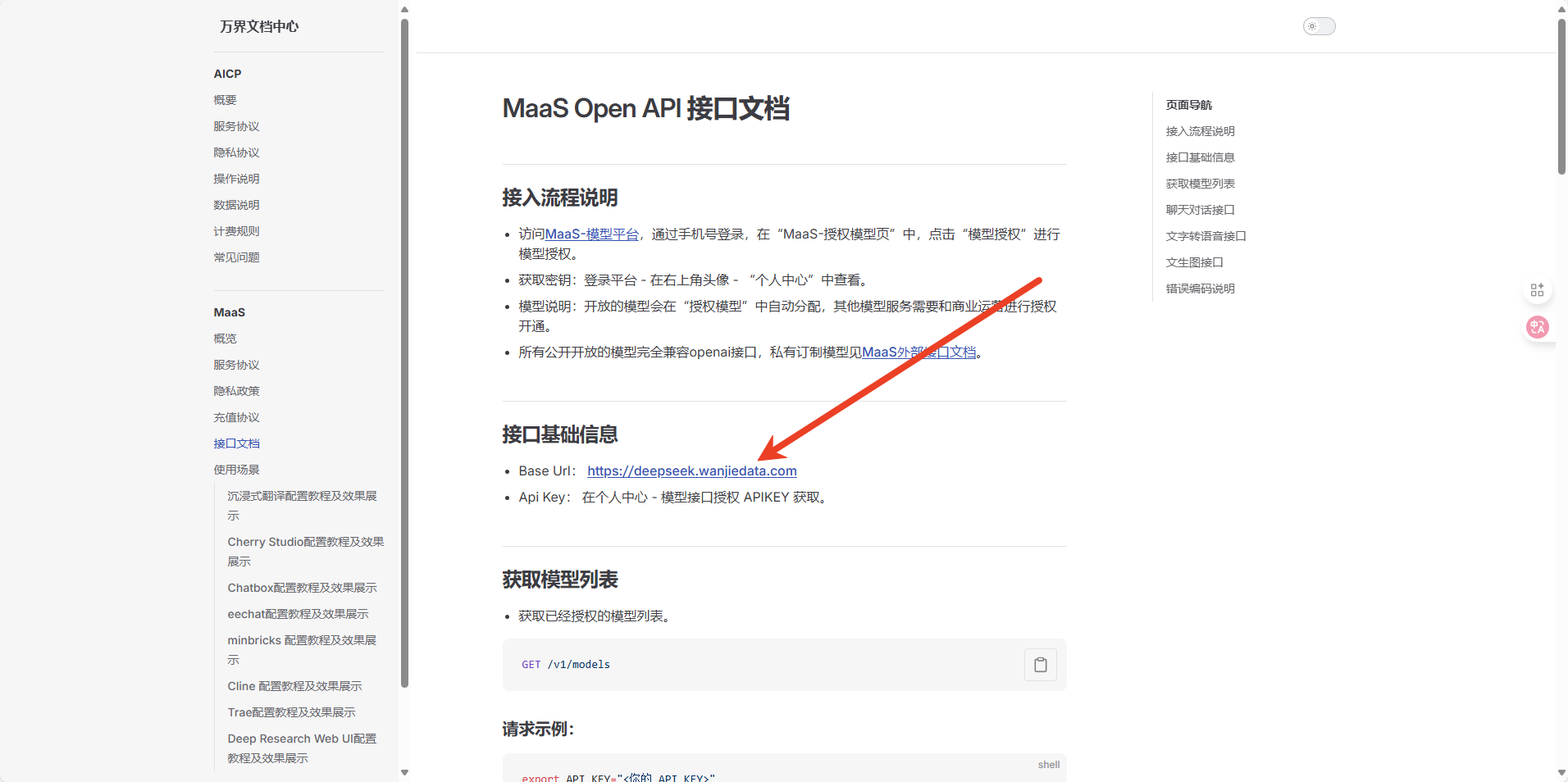Click the pink translate floating icon
Image resolution: width=1568 pixels, height=782 pixels.
coord(1537,327)
